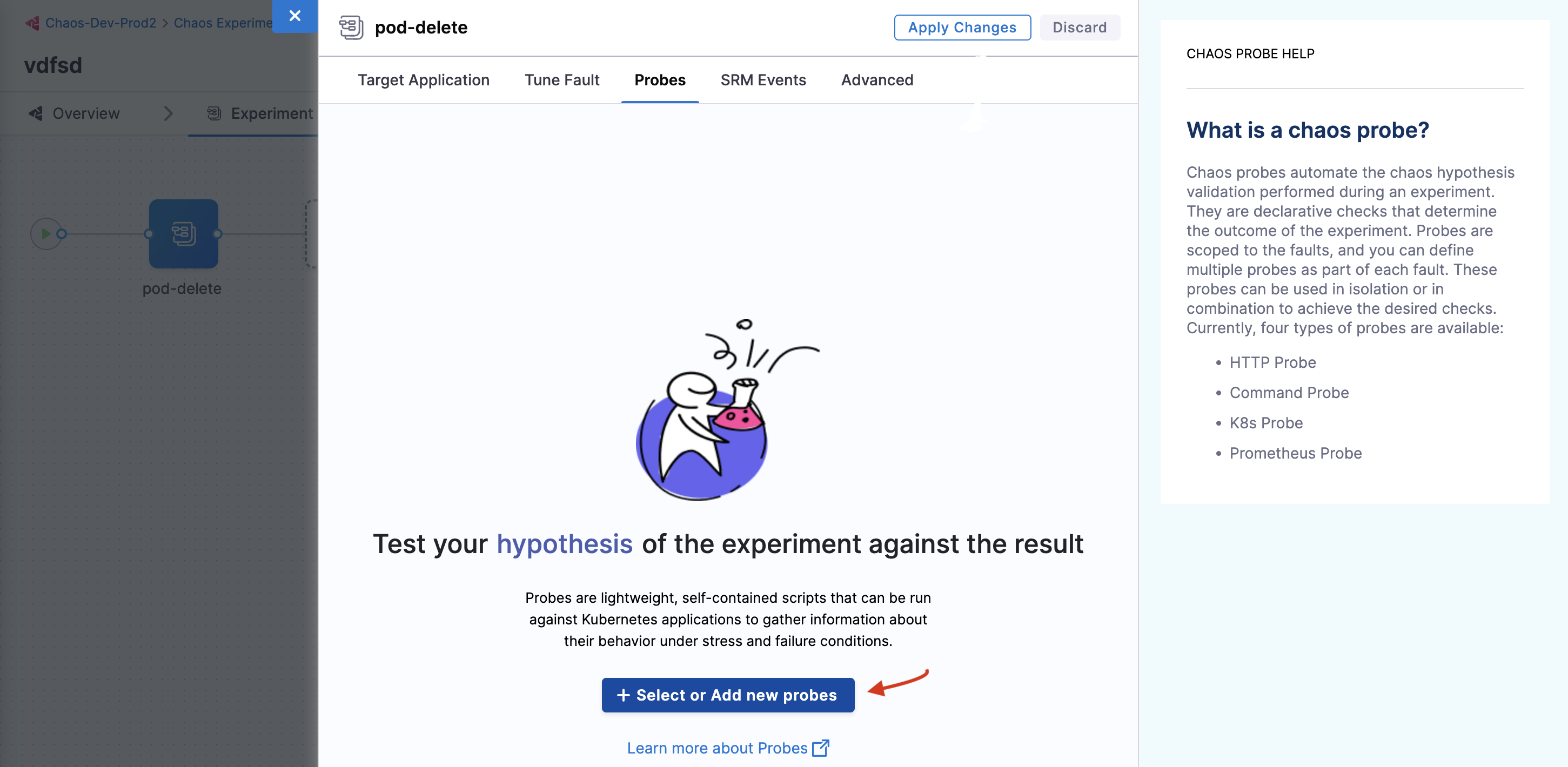Click the start play node on the canvas
The height and width of the screenshot is (767, 1568).
tap(46, 234)
